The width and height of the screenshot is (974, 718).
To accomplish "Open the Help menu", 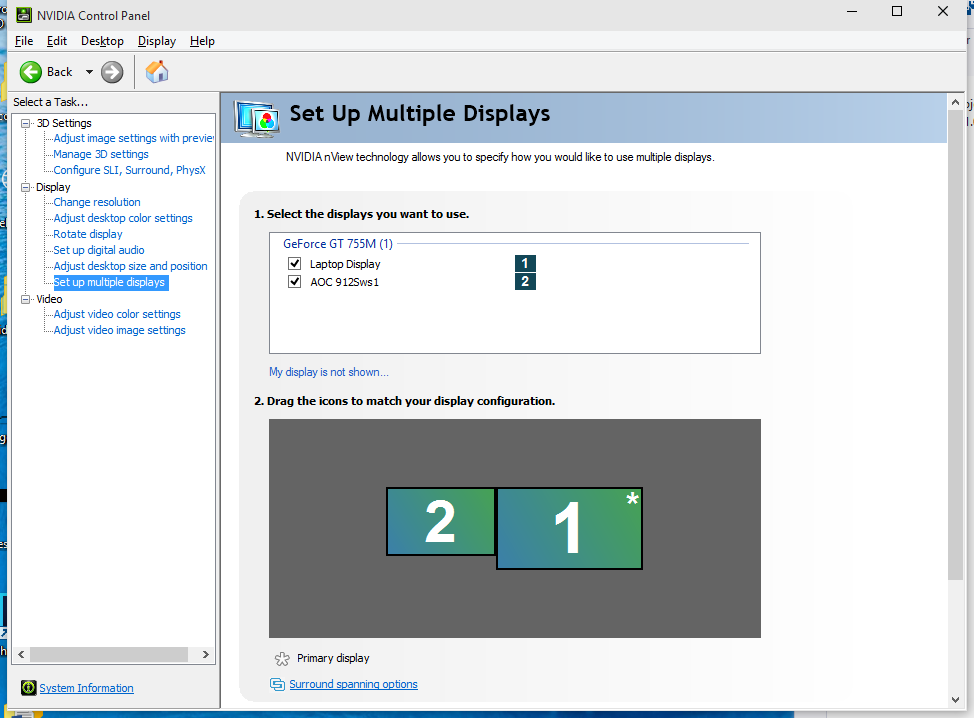I will (202, 41).
